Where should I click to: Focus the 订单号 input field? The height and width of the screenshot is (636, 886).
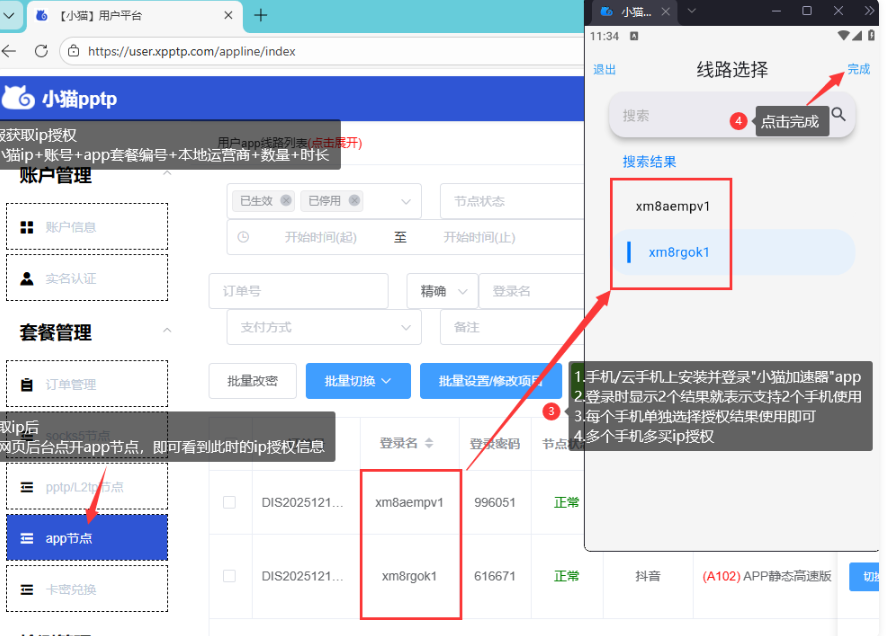pyautogui.click(x=298, y=291)
